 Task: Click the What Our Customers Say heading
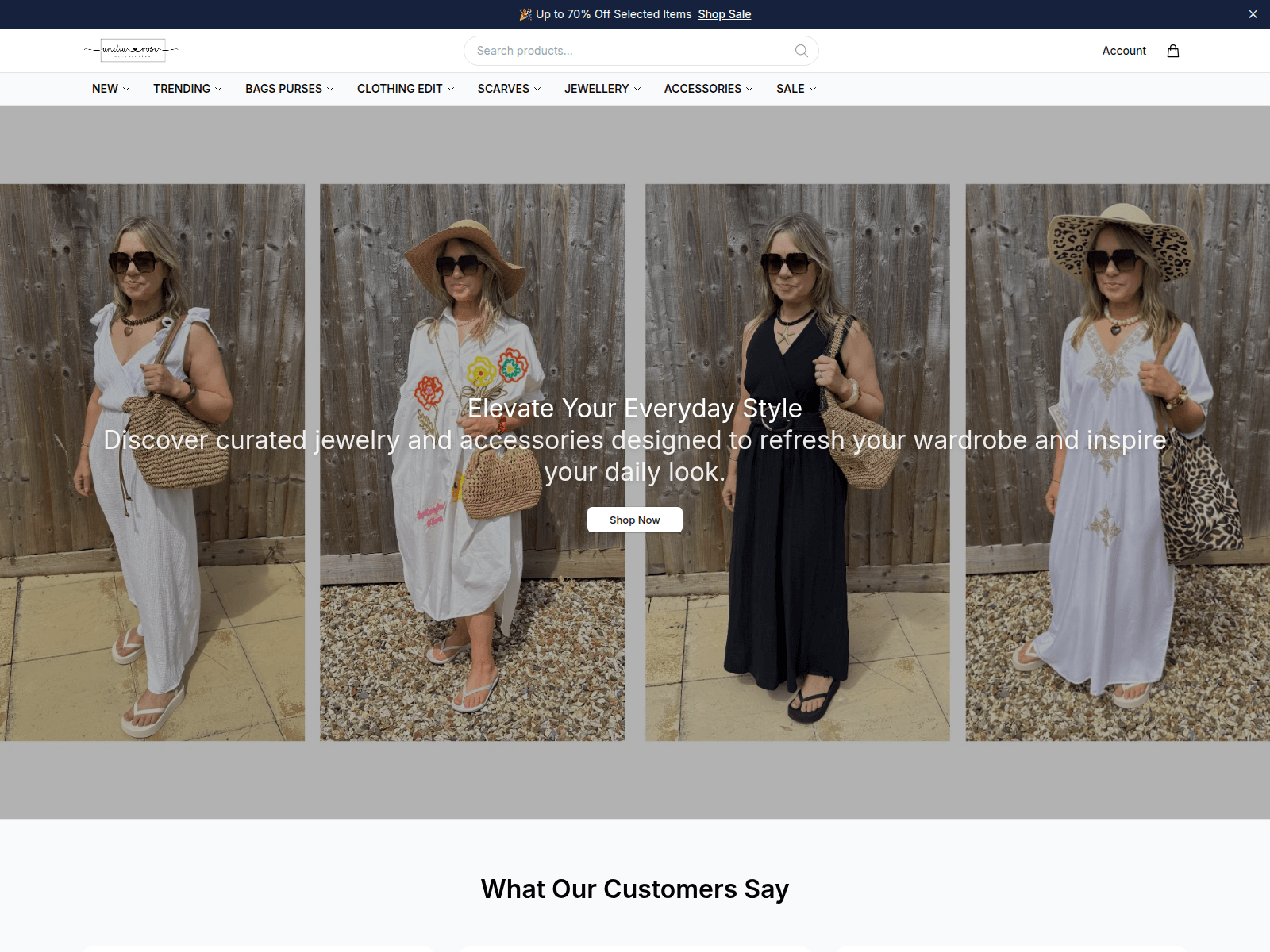(635, 889)
